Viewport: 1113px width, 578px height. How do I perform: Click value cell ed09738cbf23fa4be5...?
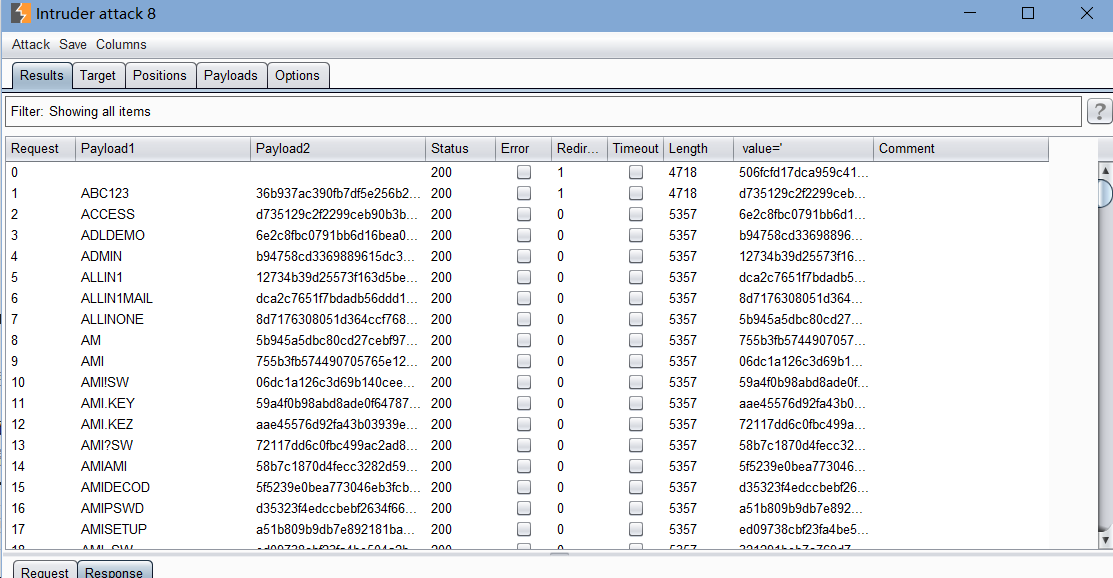pos(803,529)
